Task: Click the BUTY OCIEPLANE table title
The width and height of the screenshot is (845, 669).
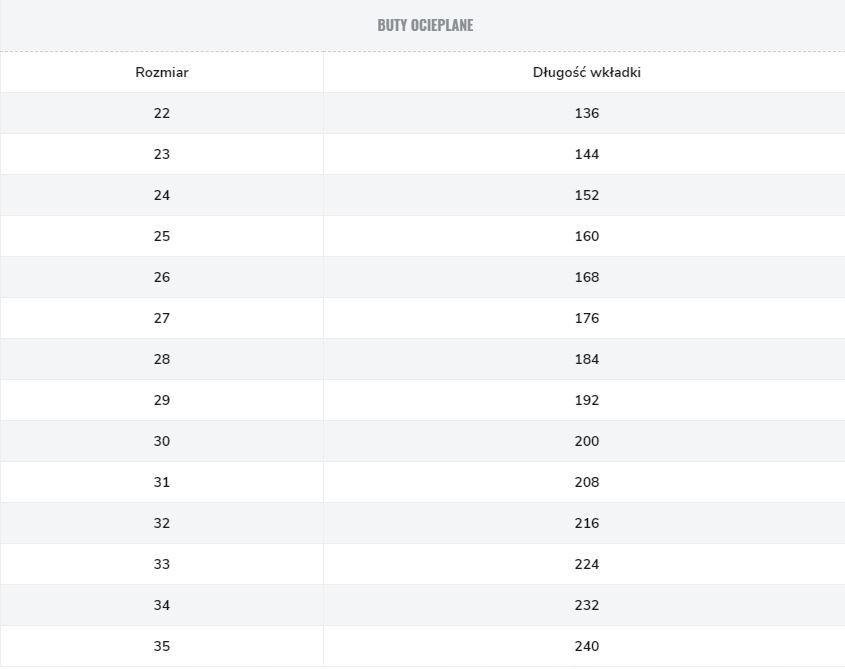Action: coord(425,25)
